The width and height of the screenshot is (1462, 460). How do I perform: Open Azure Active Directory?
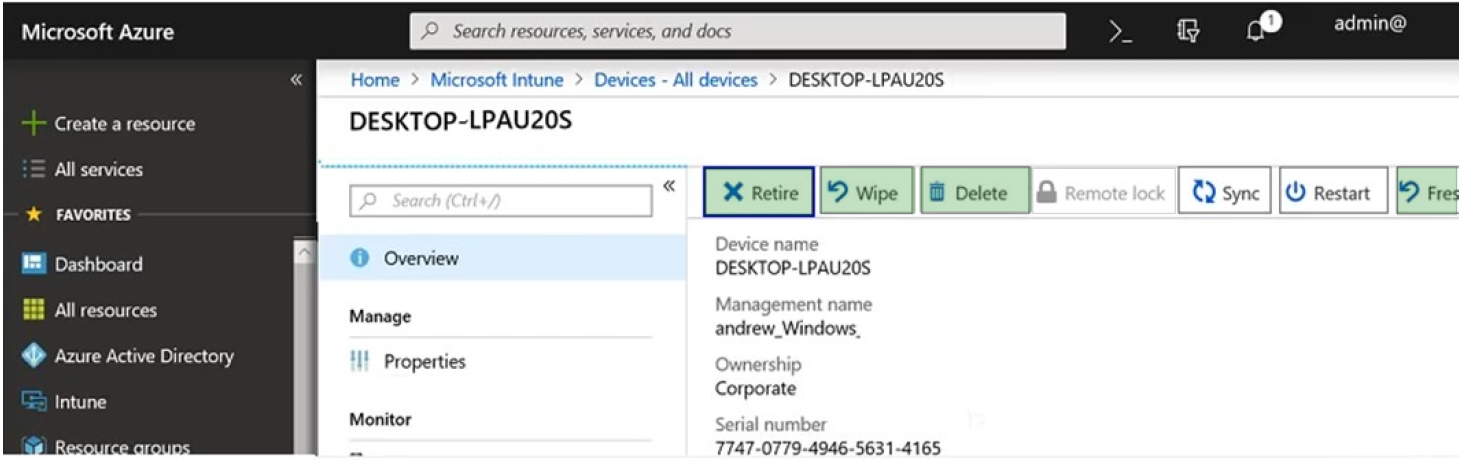(144, 356)
